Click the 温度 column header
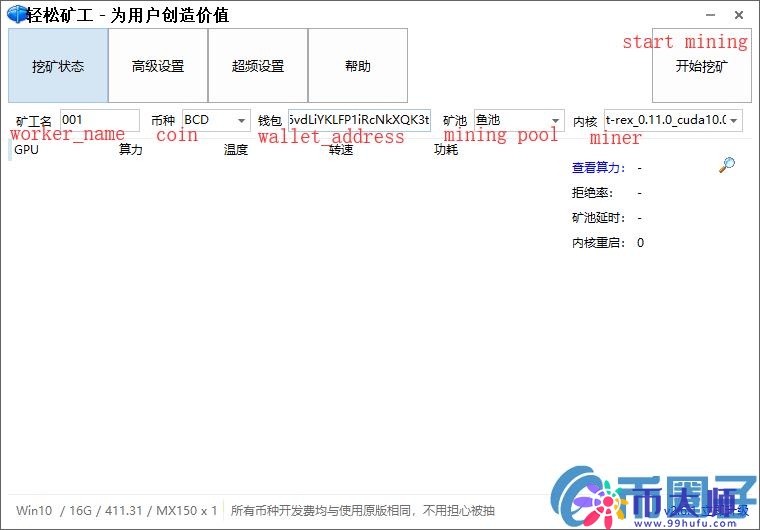Image resolution: width=760 pixels, height=530 pixels. [236, 149]
